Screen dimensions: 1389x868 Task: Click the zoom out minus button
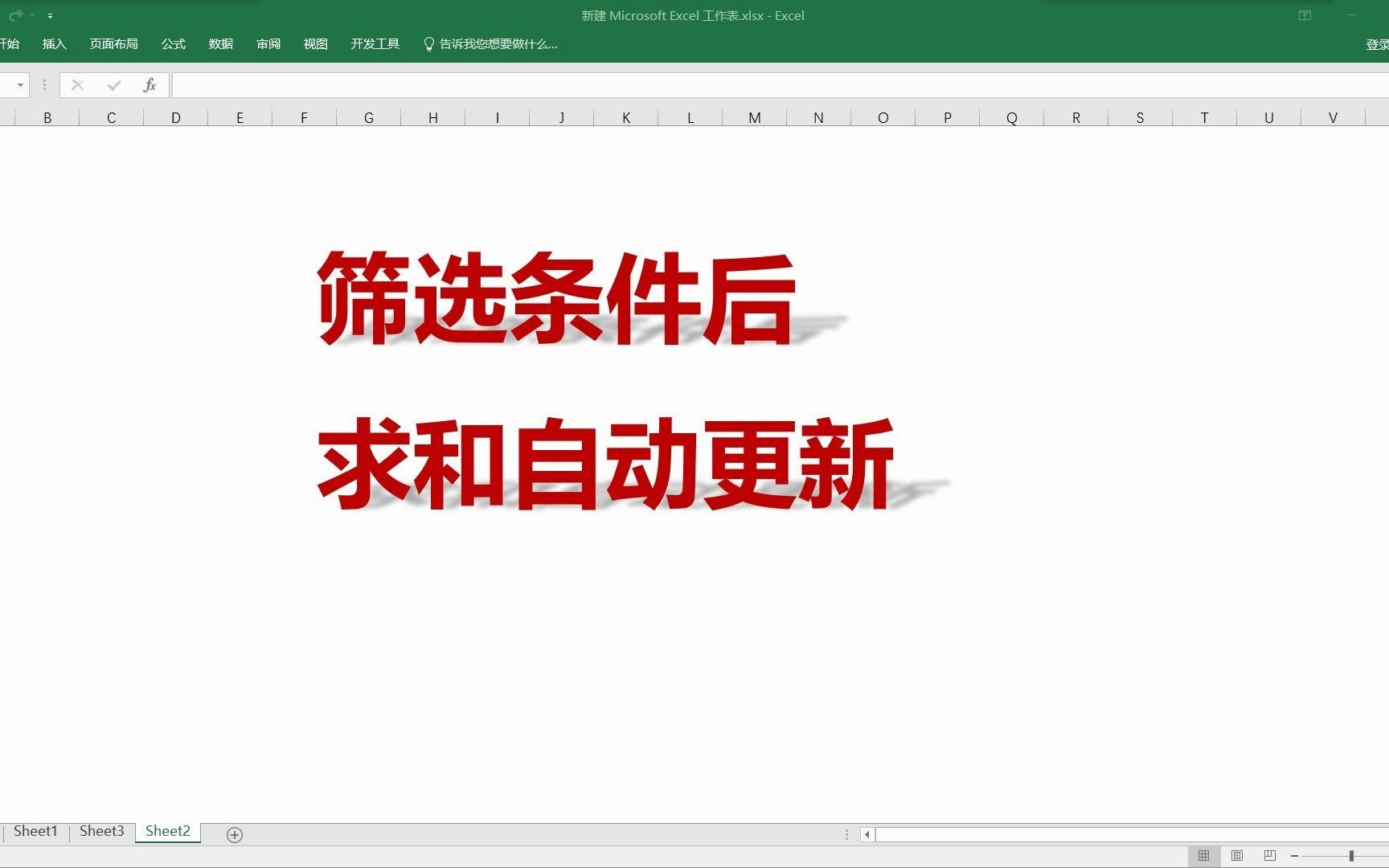(1294, 856)
